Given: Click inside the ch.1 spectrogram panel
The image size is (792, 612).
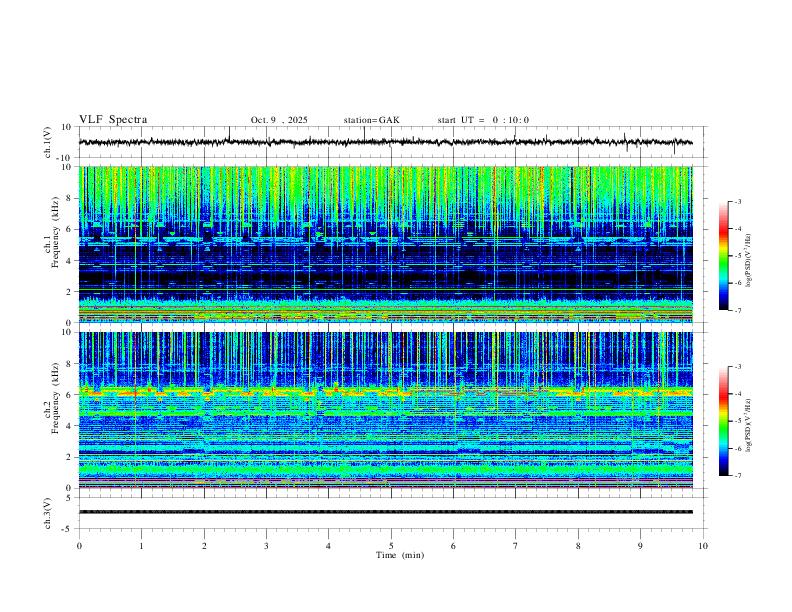Looking at the screenshot, I should click(385, 244).
